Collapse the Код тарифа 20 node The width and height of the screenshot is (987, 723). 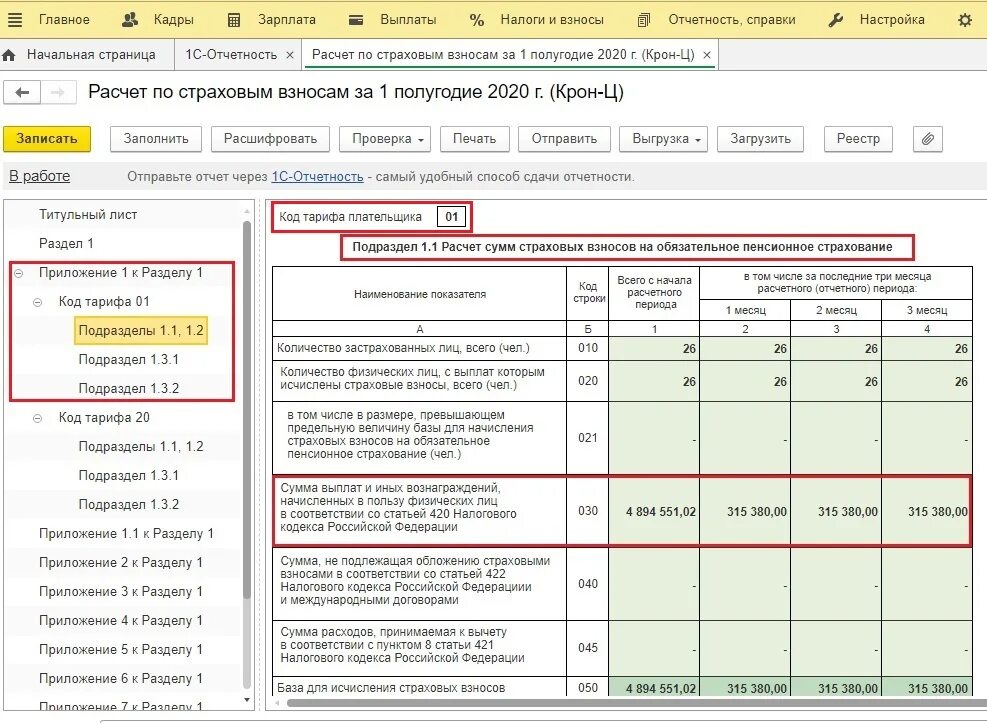click(38, 418)
